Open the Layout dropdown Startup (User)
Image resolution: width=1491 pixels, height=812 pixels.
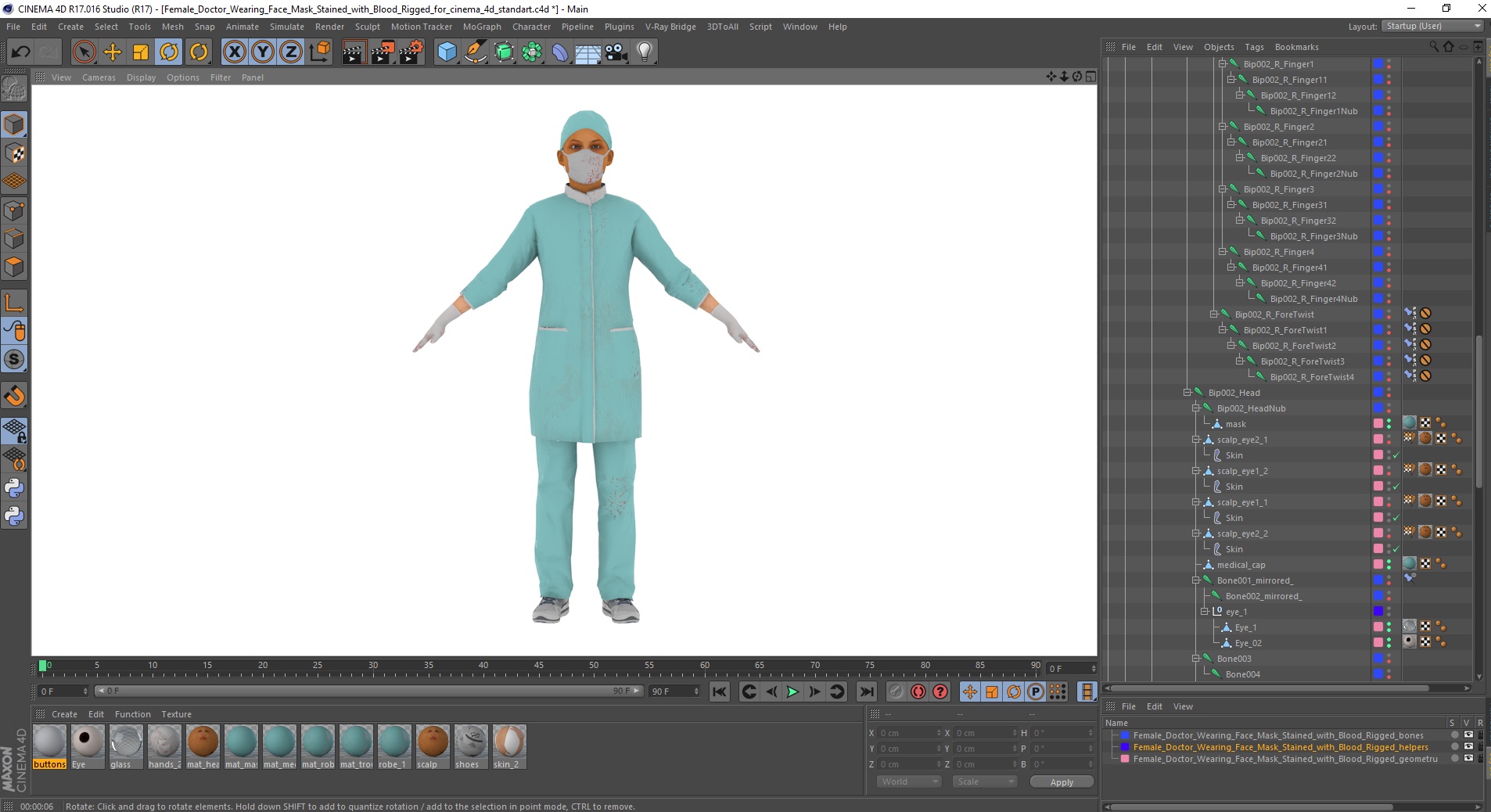1432,26
